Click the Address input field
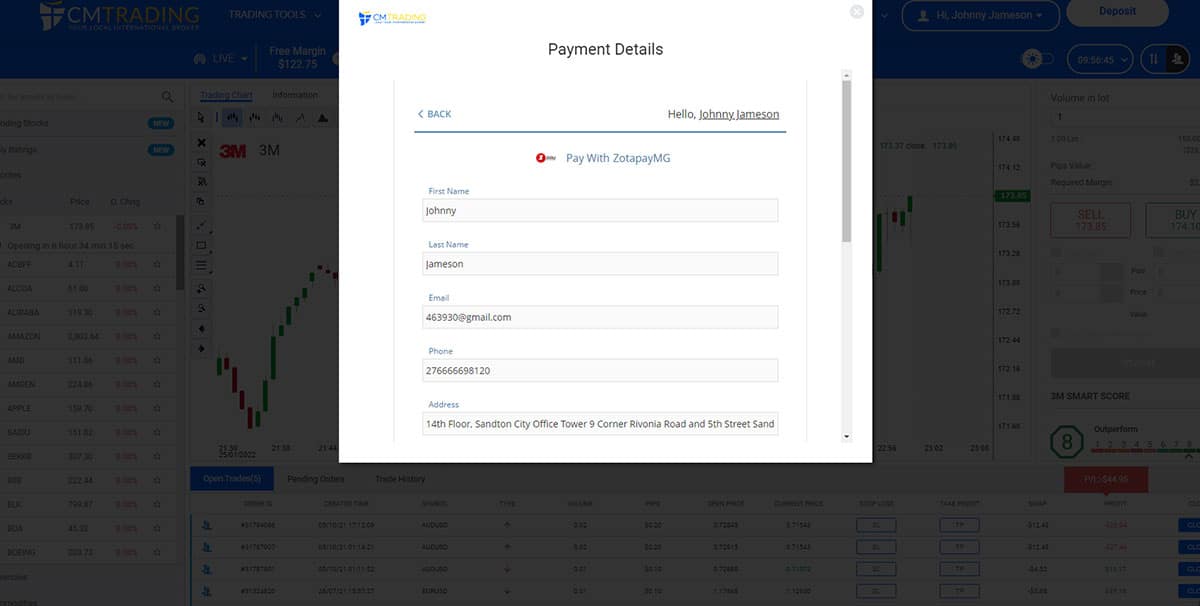Screen dimensions: 1200x606 coord(600,424)
